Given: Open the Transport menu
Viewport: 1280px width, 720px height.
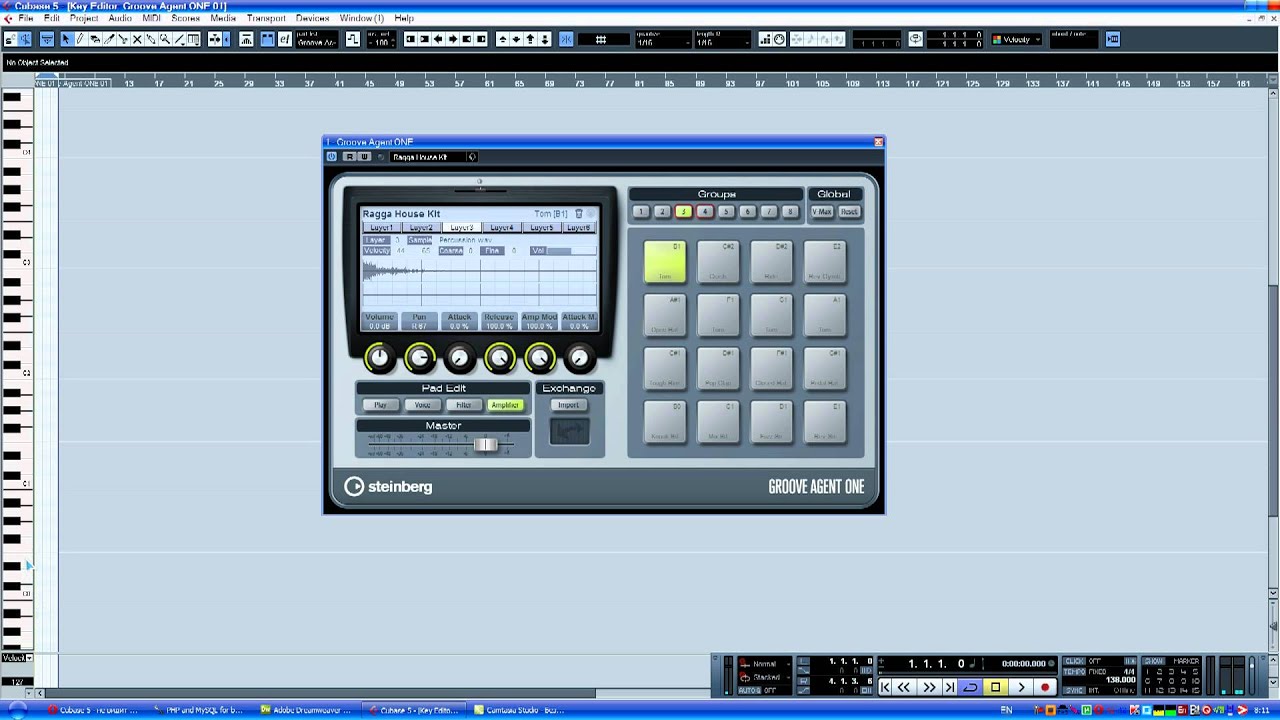Looking at the screenshot, I should click(x=266, y=18).
